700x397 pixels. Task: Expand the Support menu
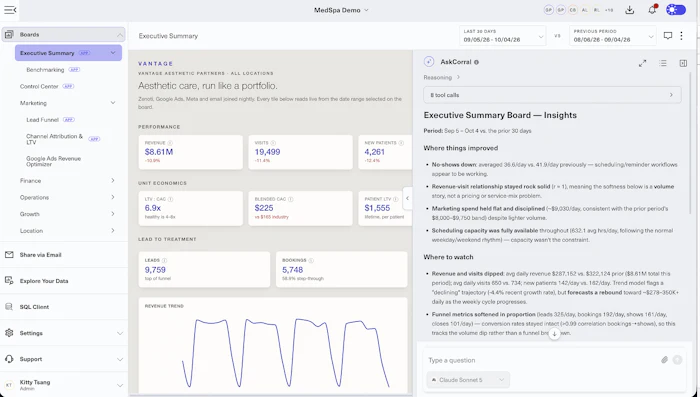(64, 359)
